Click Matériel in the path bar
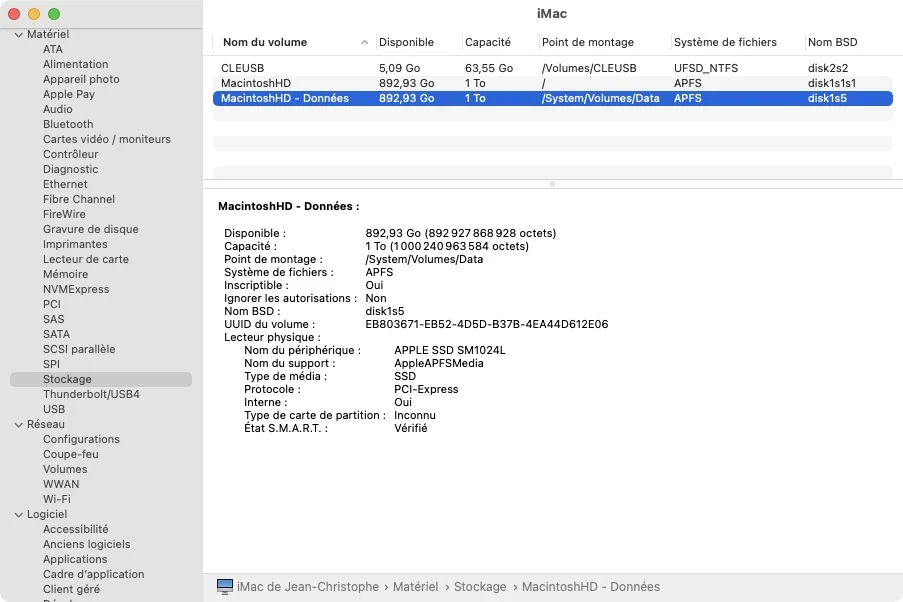This screenshot has height=602, width=903. (415, 586)
